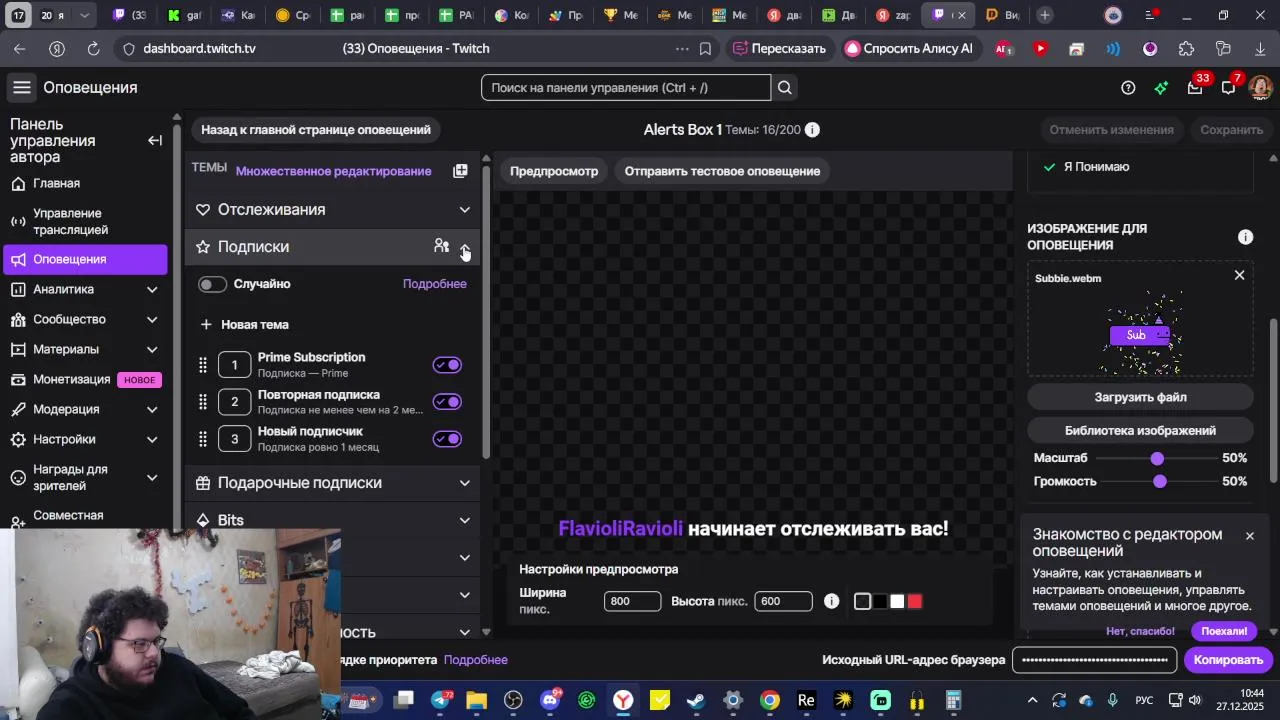The image size is (1280, 720).
Task: Open the browser extensions puzzle icon
Action: pyautogui.click(x=1186, y=48)
